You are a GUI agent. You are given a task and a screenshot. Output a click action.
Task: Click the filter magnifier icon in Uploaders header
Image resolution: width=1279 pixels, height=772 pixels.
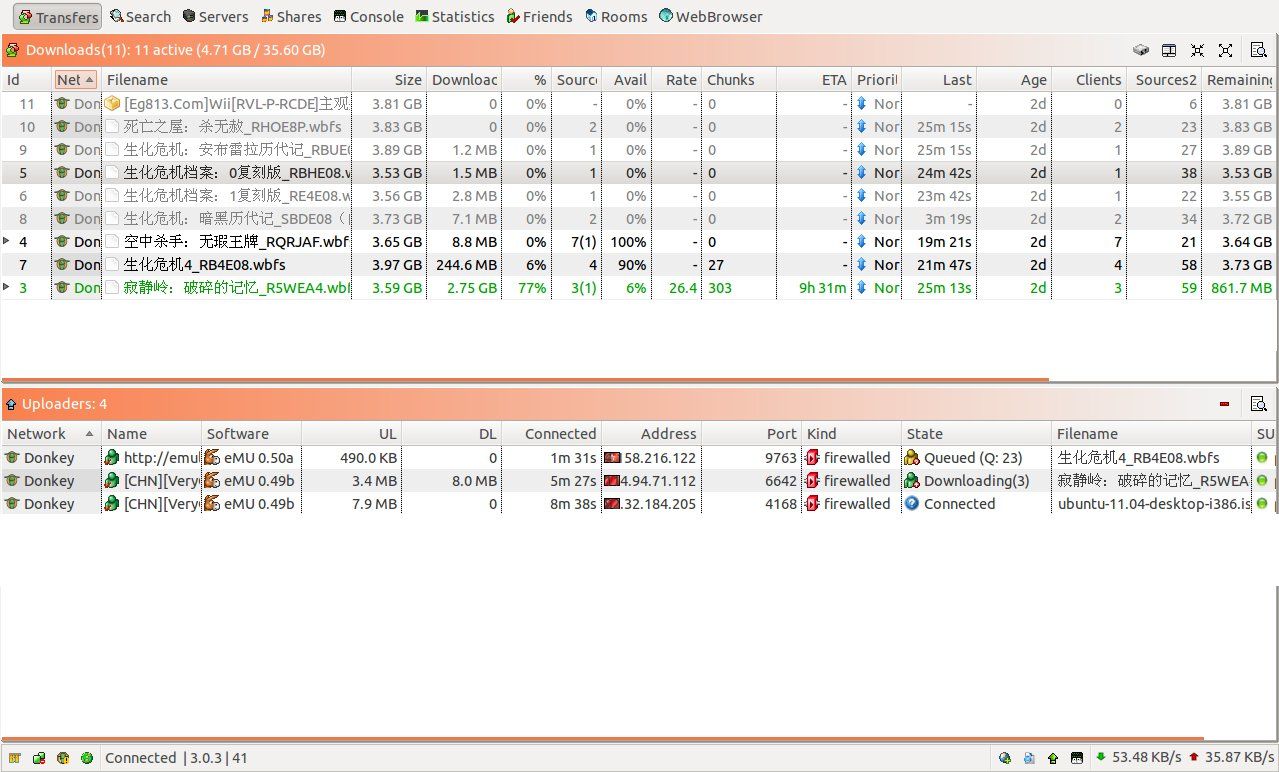[x=1259, y=404]
